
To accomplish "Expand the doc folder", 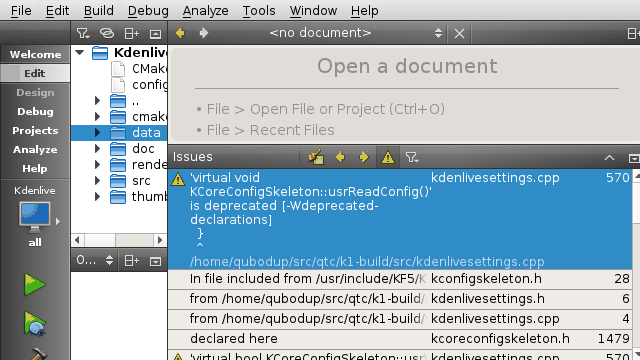I will 97,149.
